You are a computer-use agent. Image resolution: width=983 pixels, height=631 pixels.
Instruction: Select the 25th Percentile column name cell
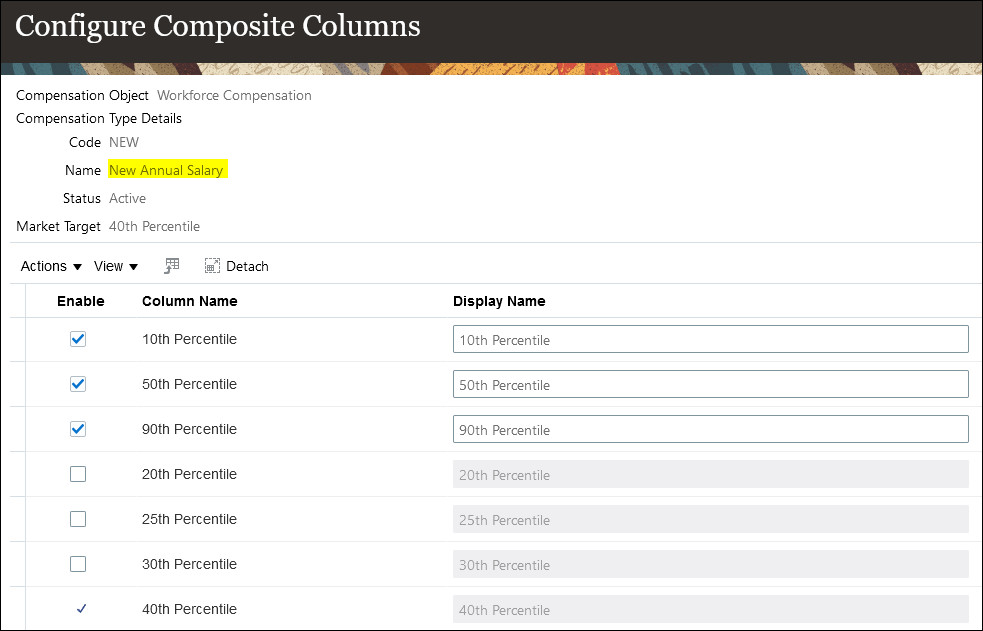click(190, 519)
